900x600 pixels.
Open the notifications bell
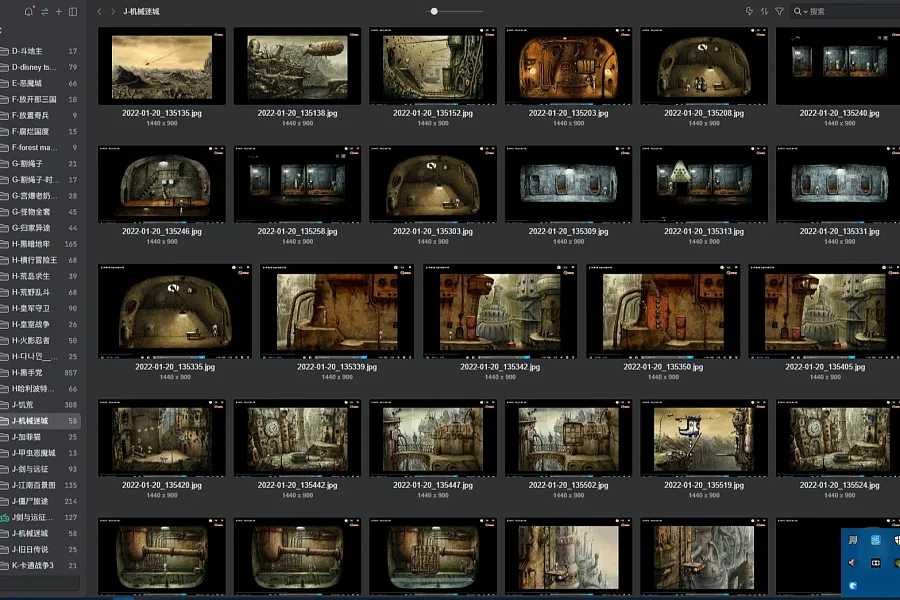pyautogui.click(x=28, y=11)
